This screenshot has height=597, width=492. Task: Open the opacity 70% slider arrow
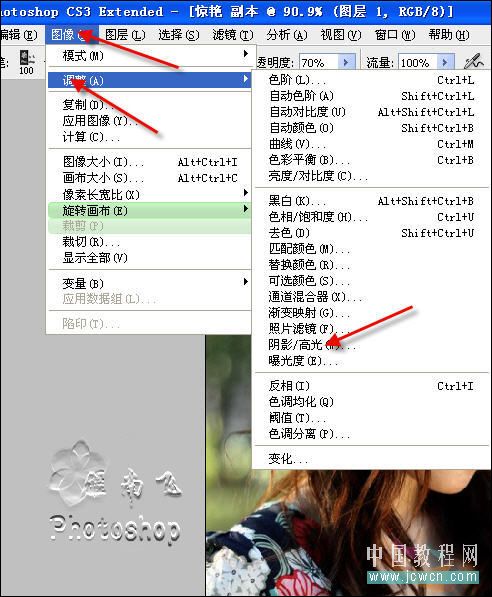[346, 62]
